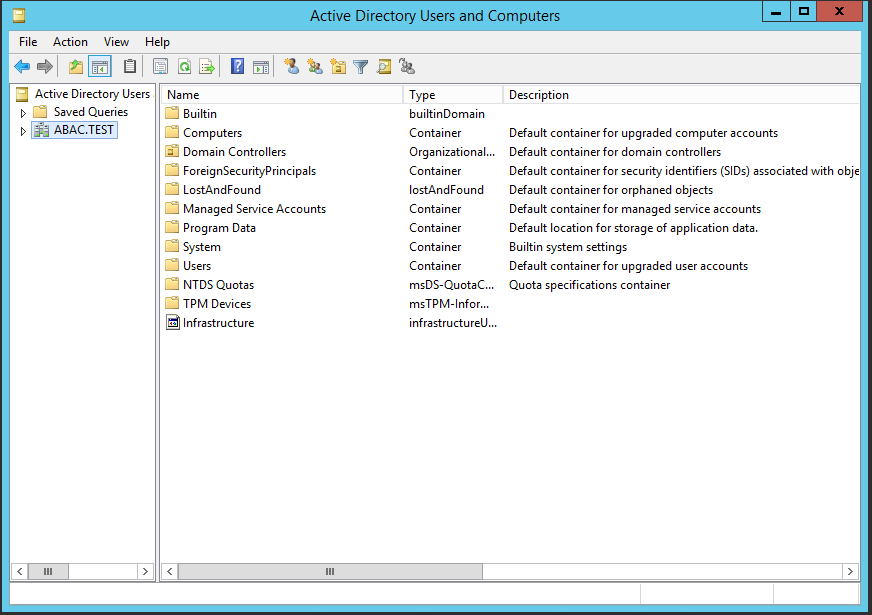Sort by the Type column header

(453, 95)
